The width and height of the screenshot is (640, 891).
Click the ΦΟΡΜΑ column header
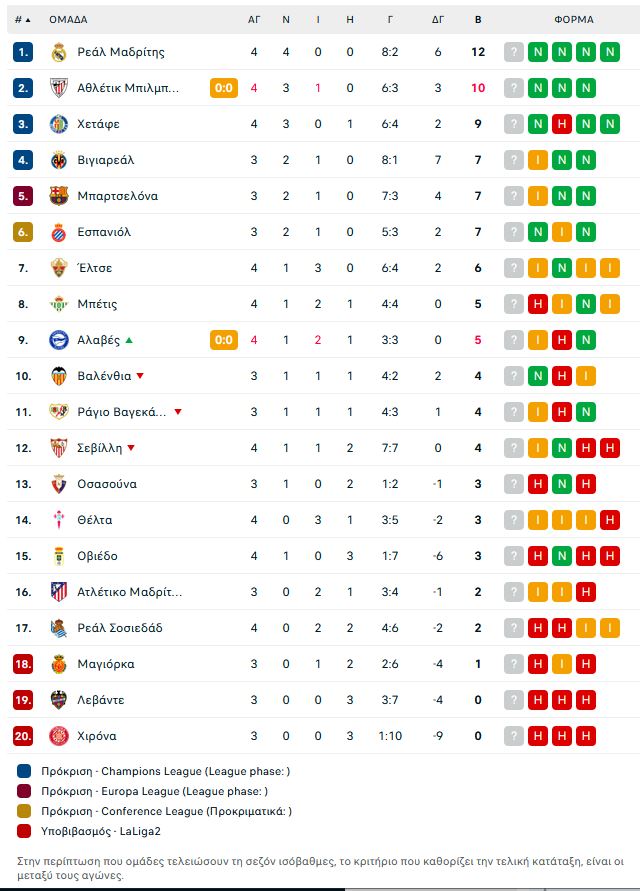click(x=573, y=19)
